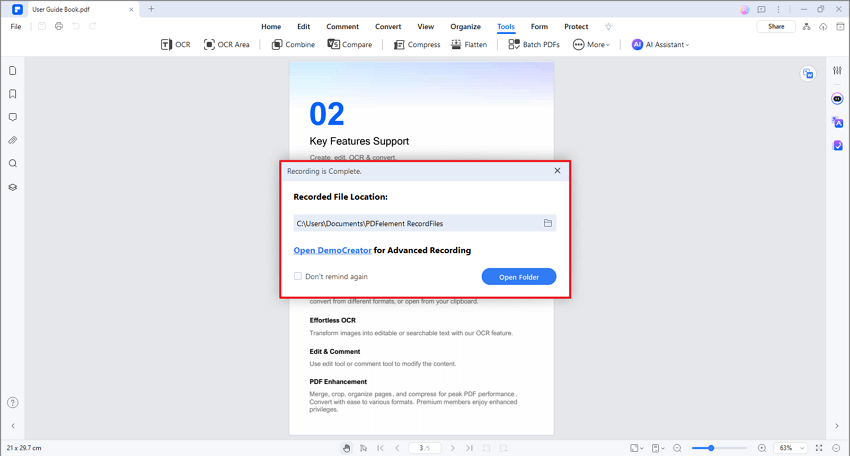The image size is (850, 456).
Task: Close the Recording is Complete dialog
Action: [557, 171]
